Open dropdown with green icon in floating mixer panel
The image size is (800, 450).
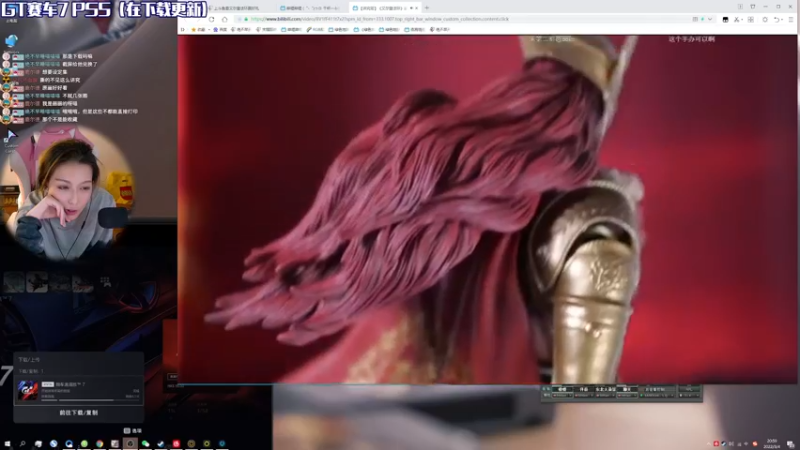click(657, 395)
